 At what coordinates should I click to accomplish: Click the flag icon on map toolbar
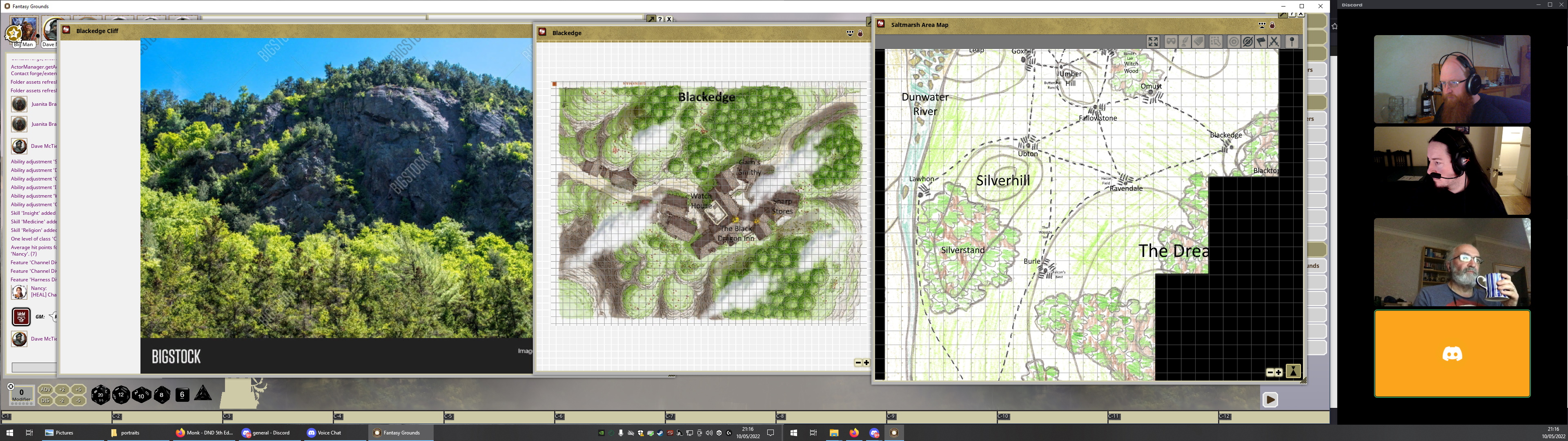click(x=1261, y=41)
